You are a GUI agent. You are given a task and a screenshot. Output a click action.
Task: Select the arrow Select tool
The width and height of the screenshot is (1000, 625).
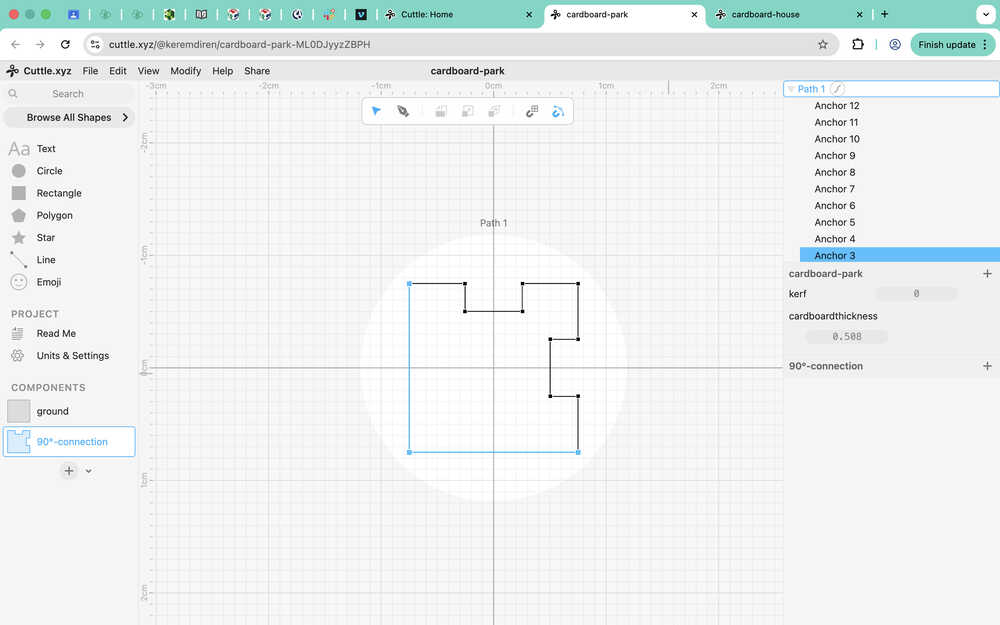click(x=376, y=111)
